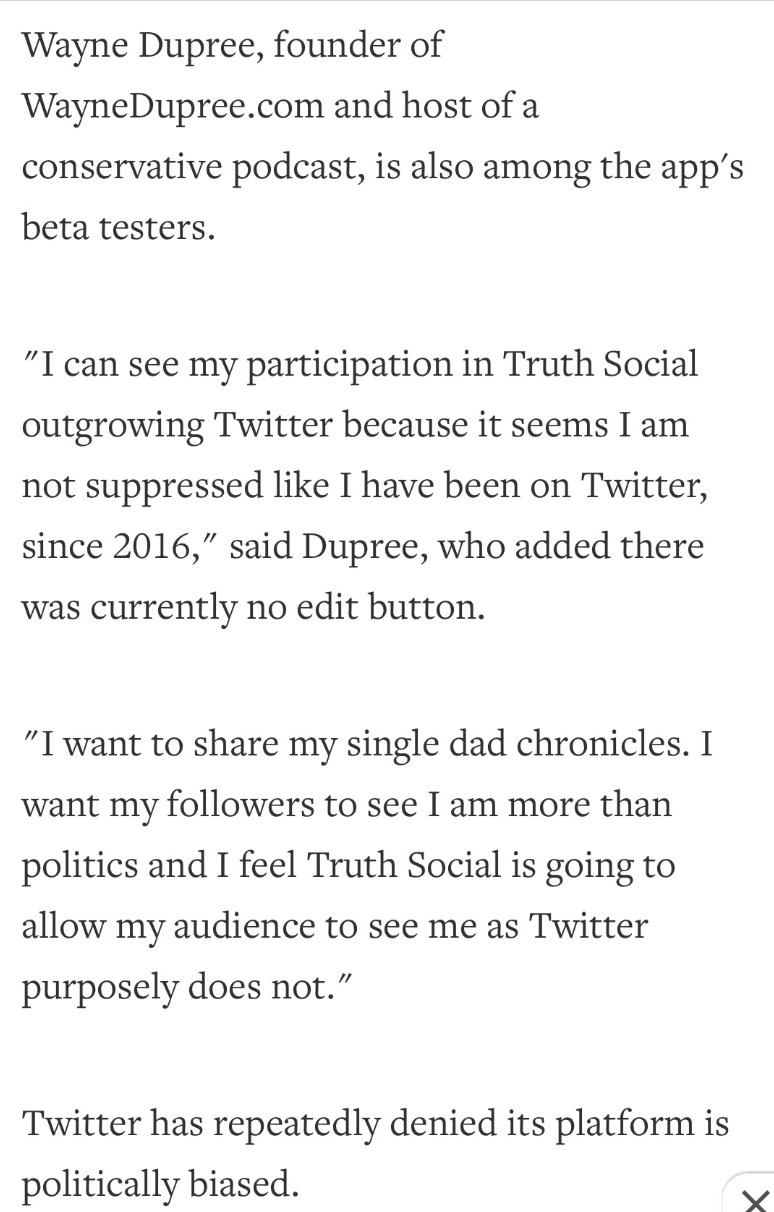
Task: Click "participation in Truth Social" in the quote
Action: pyautogui.click(x=471, y=364)
